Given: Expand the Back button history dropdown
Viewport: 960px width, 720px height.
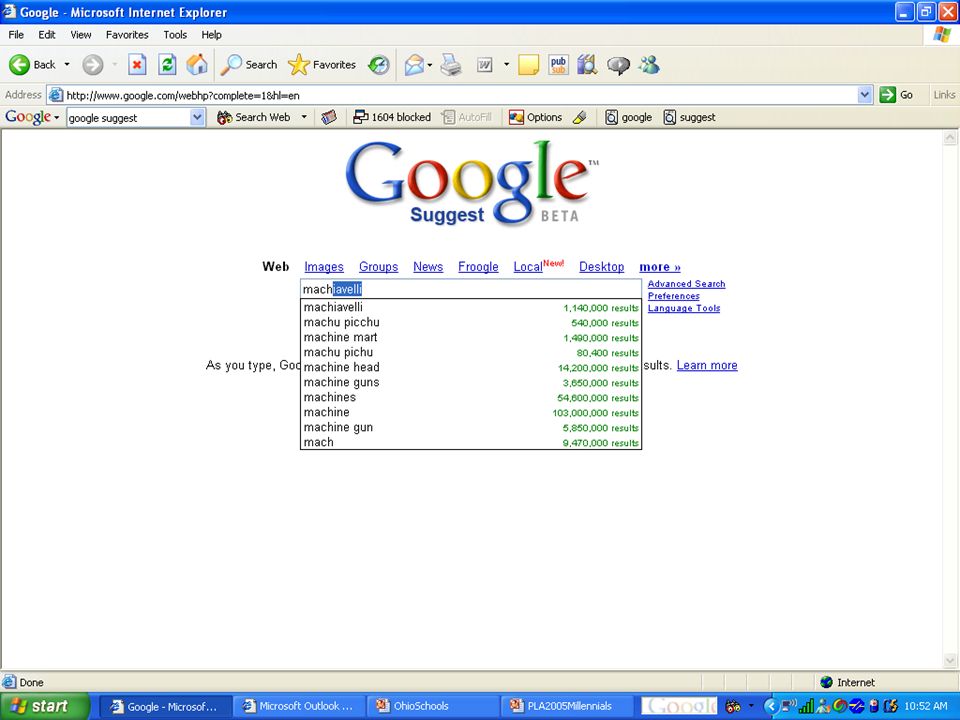Looking at the screenshot, I should pos(67,64).
